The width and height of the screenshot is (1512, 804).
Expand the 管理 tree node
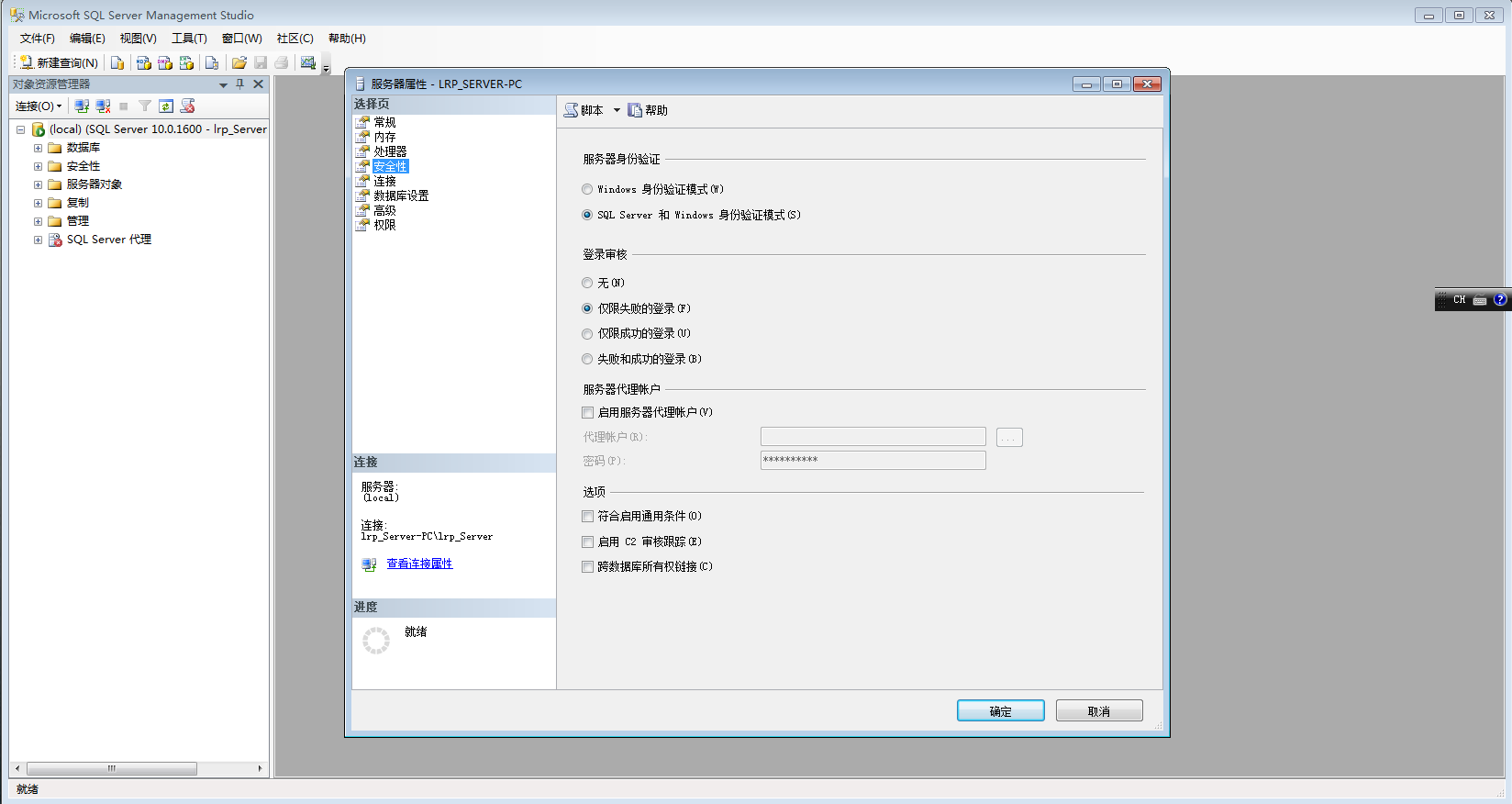click(x=38, y=221)
